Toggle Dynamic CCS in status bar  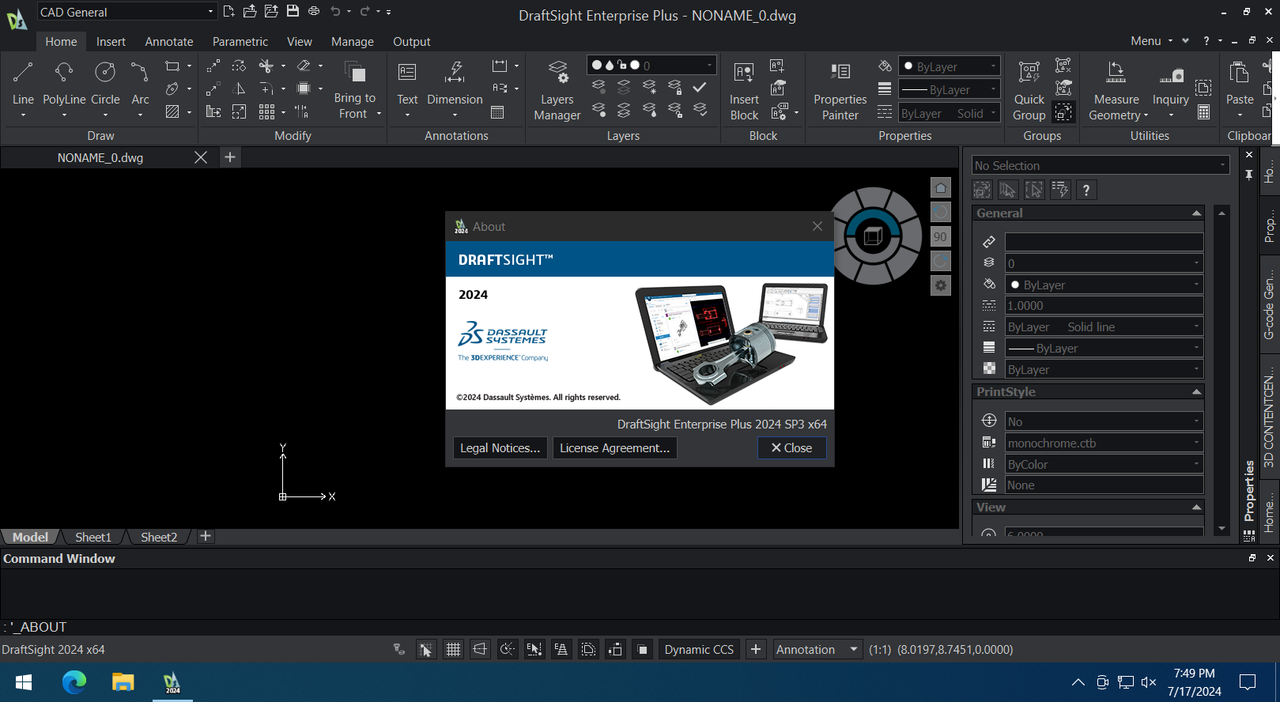pos(699,649)
